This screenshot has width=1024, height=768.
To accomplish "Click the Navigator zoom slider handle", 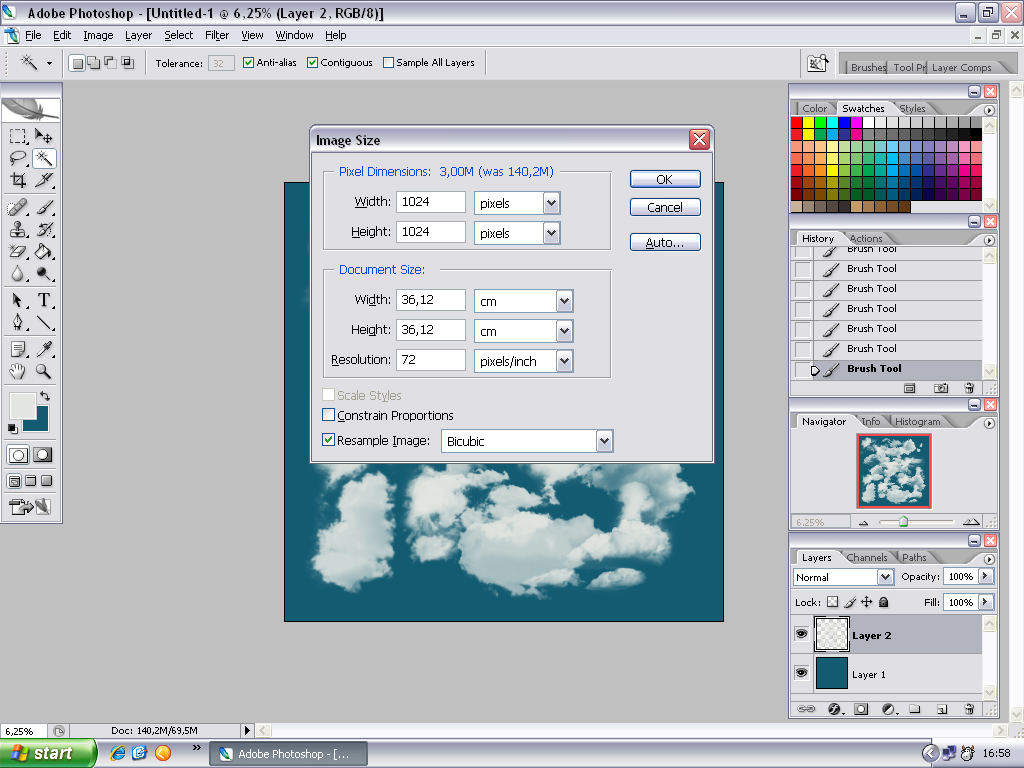I will coord(903,521).
